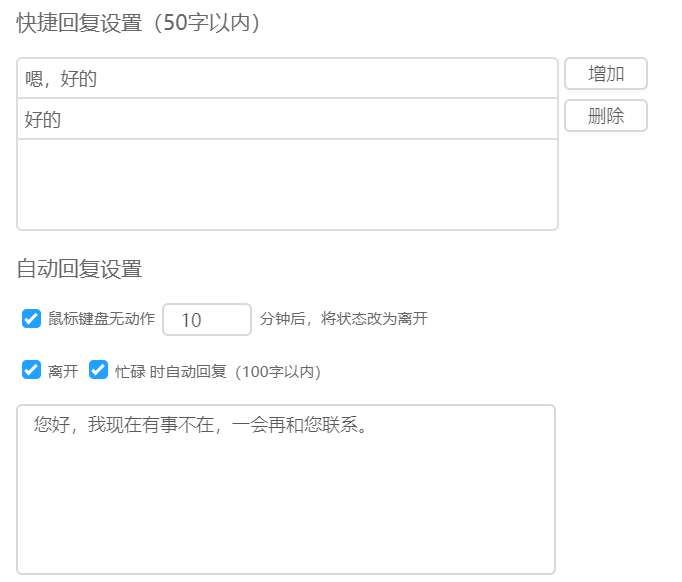The width and height of the screenshot is (682, 582).
Task: Click the 离开 label text
Action: pyautogui.click(x=63, y=371)
